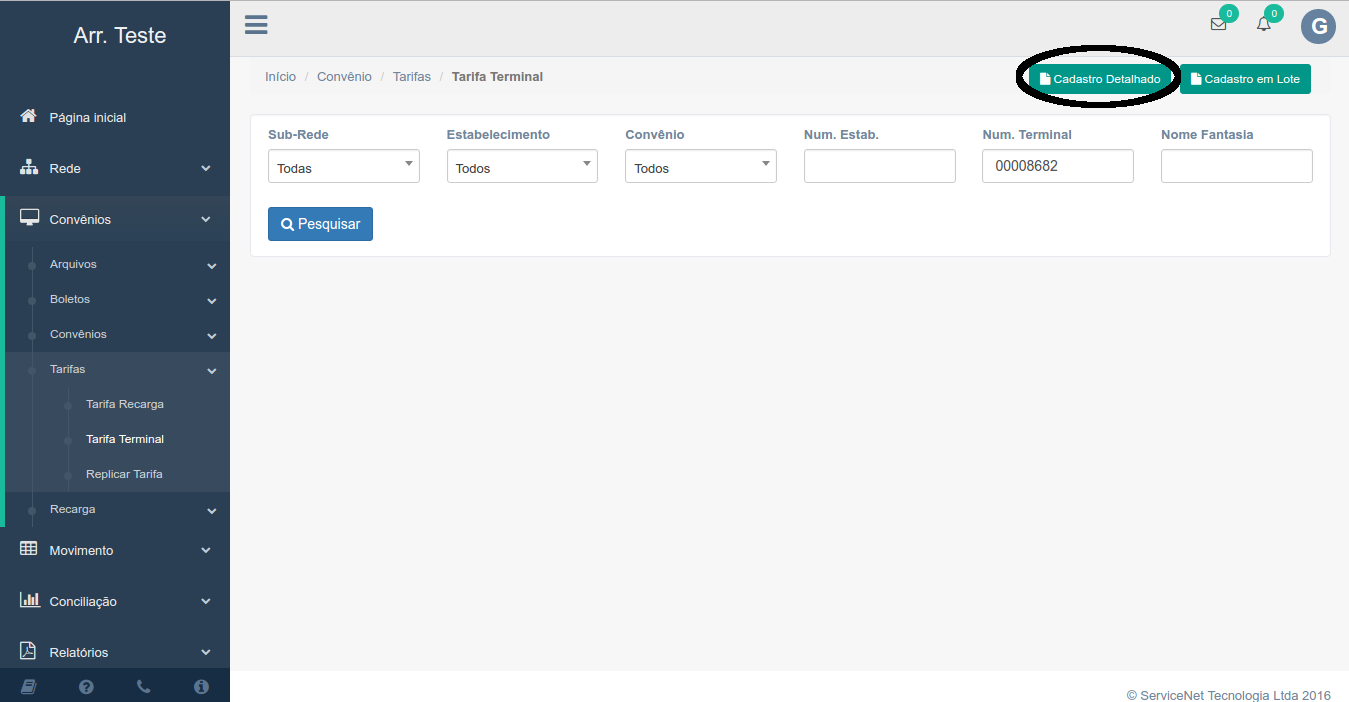
Task: Open the Estabelecimento dropdown
Action: [521, 166]
